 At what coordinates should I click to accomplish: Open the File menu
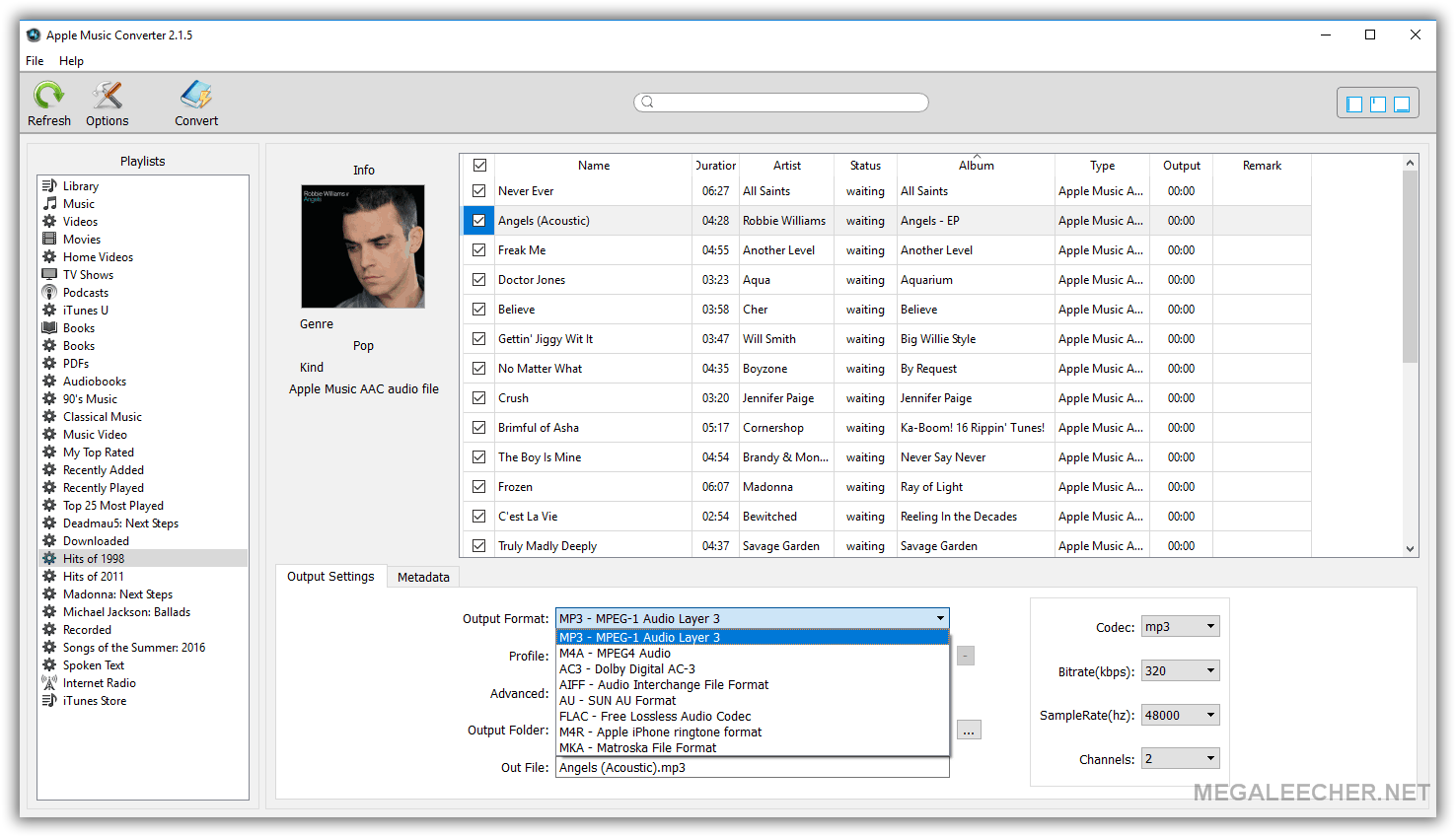[x=35, y=60]
